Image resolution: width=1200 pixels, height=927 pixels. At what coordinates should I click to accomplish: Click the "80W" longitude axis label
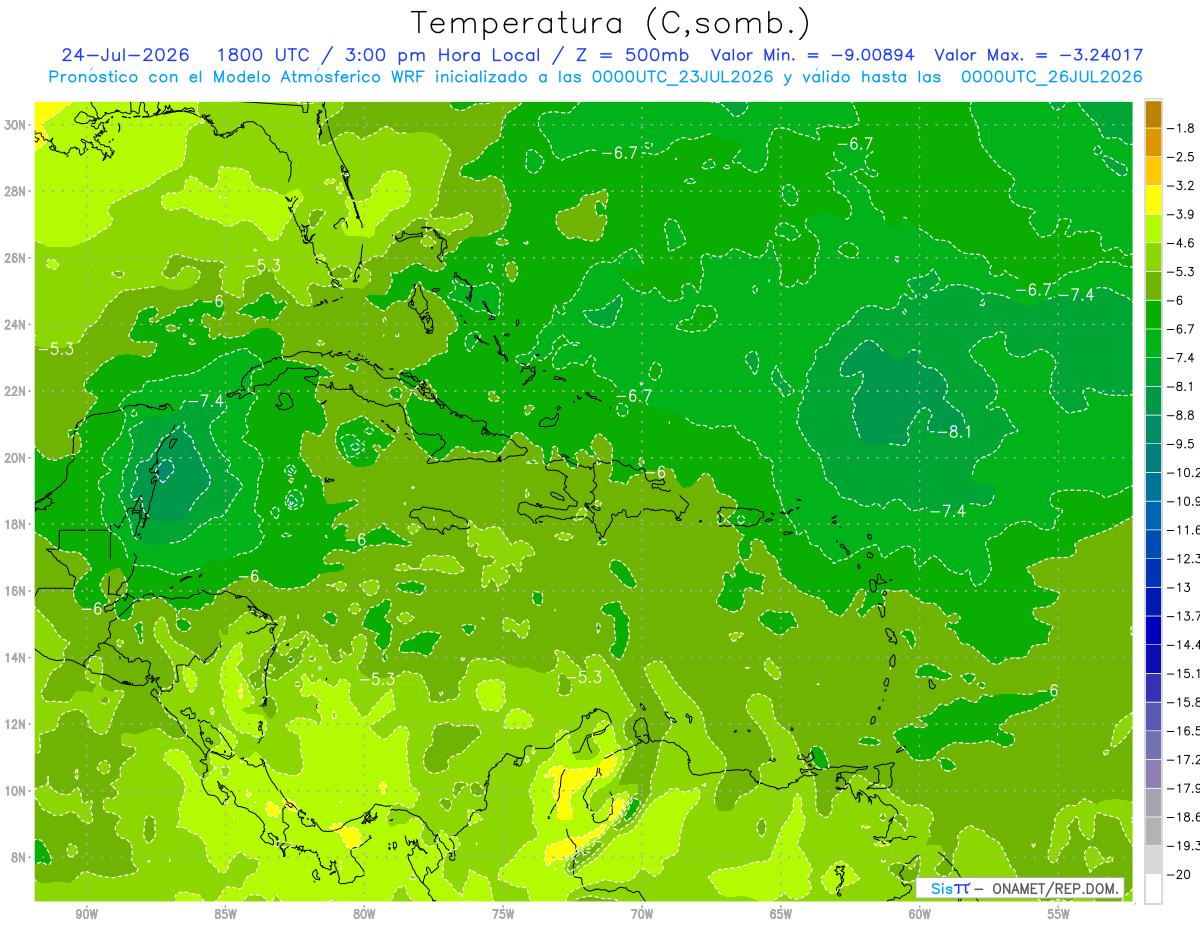[364, 914]
